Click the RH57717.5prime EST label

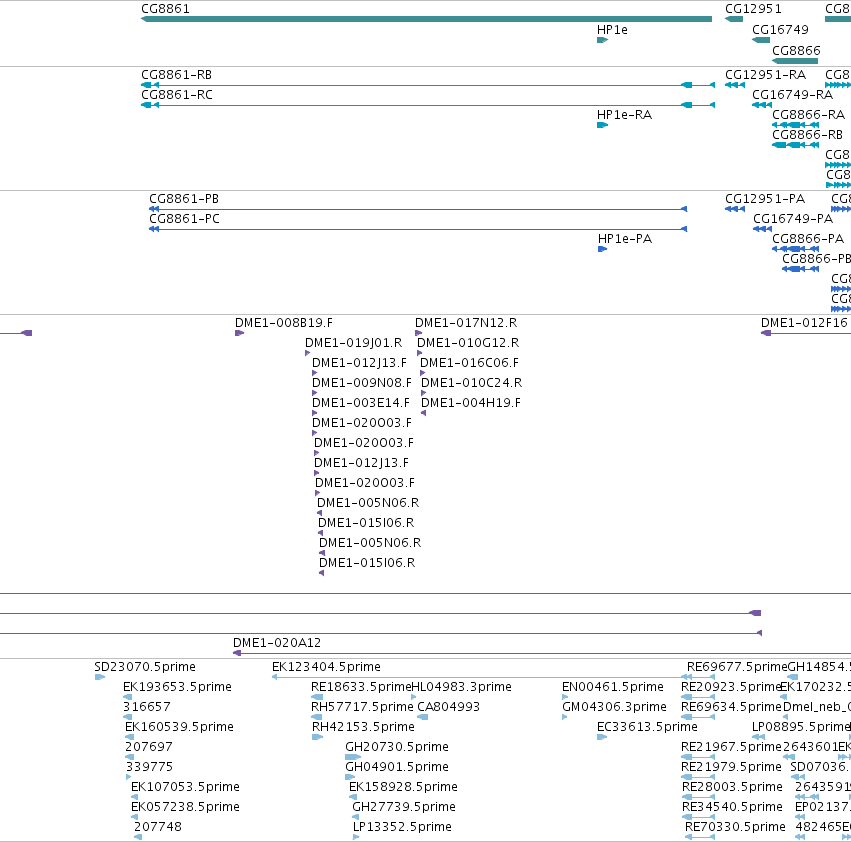point(362,706)
